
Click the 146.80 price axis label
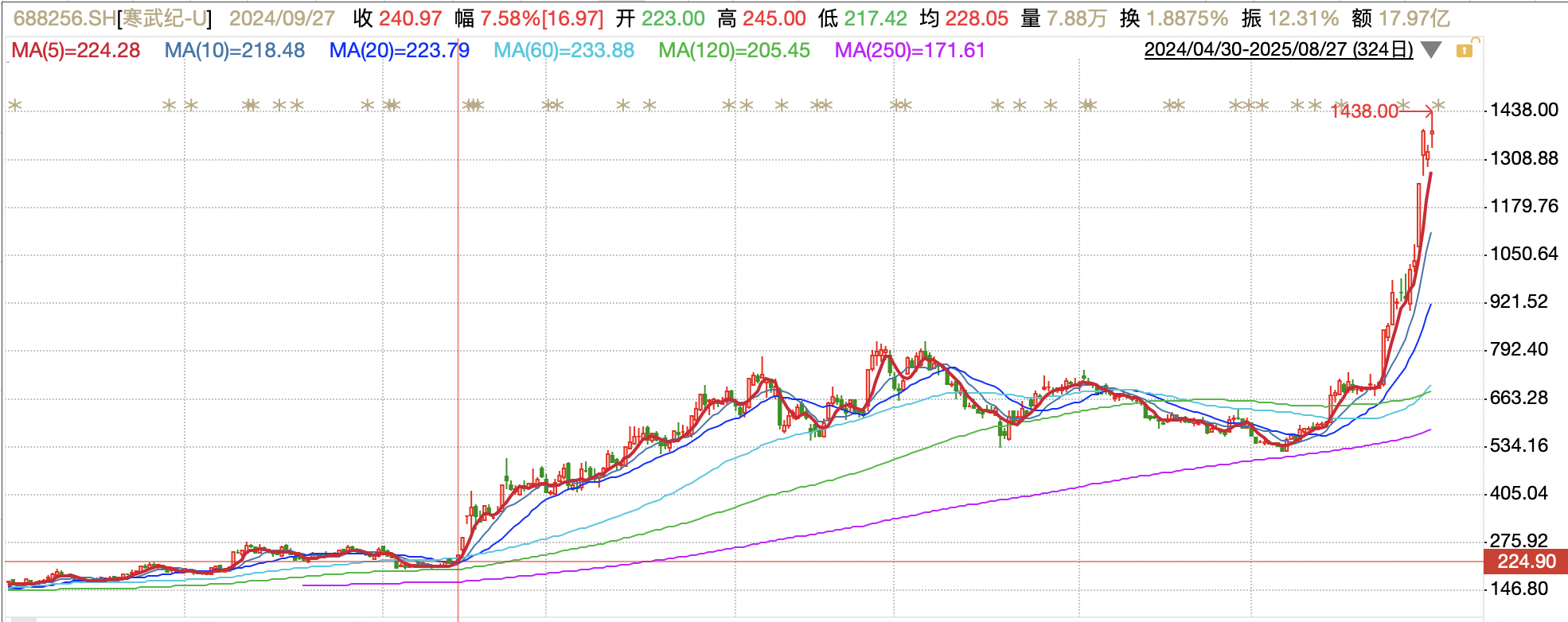coord(1519,589)
